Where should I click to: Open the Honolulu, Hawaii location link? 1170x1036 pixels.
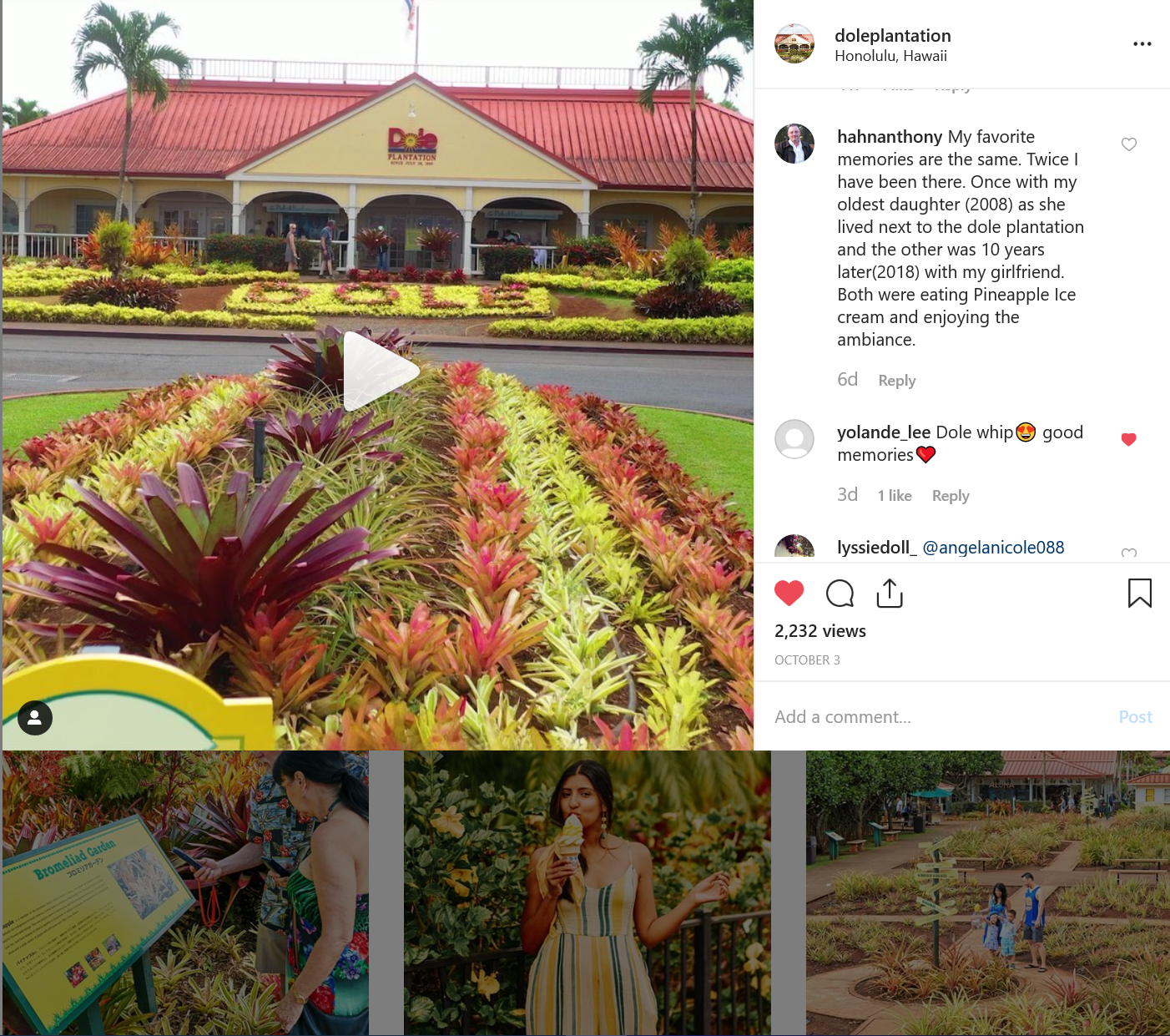tap(890, 56)
